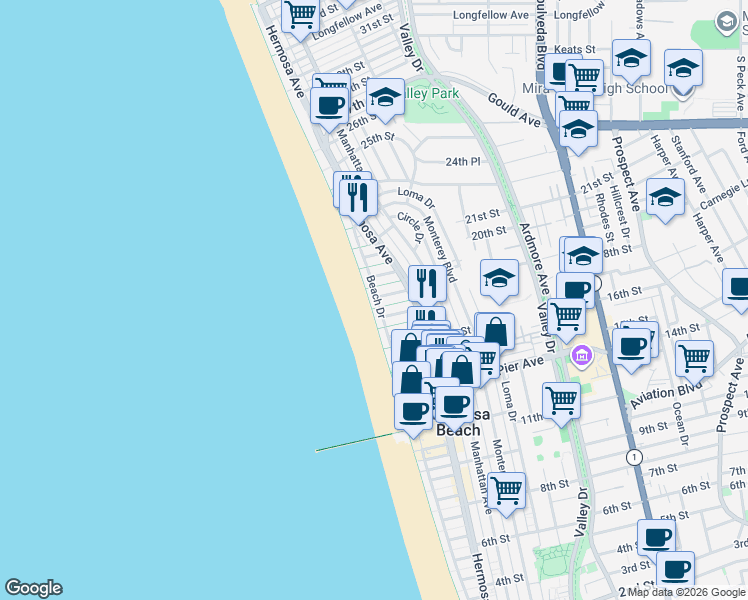Screen dimensions: 748x600
Task: Select the coffee cup marker near 26th St
Action: (329, 107)
